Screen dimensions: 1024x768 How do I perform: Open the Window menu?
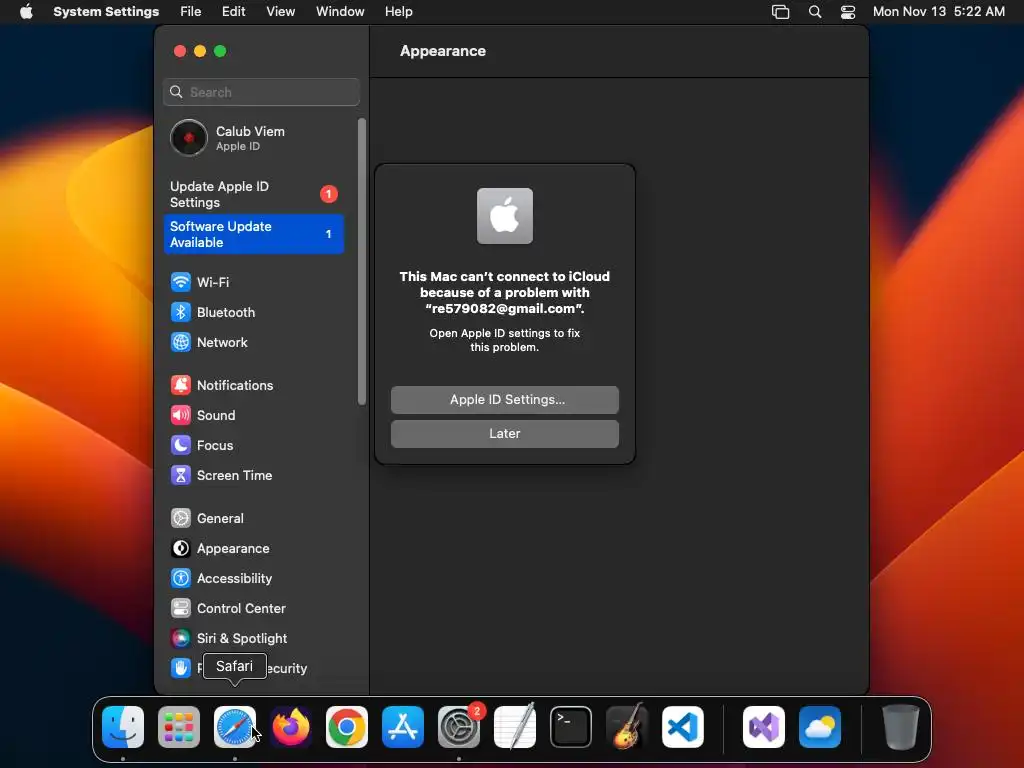click(x=340, y=12)
